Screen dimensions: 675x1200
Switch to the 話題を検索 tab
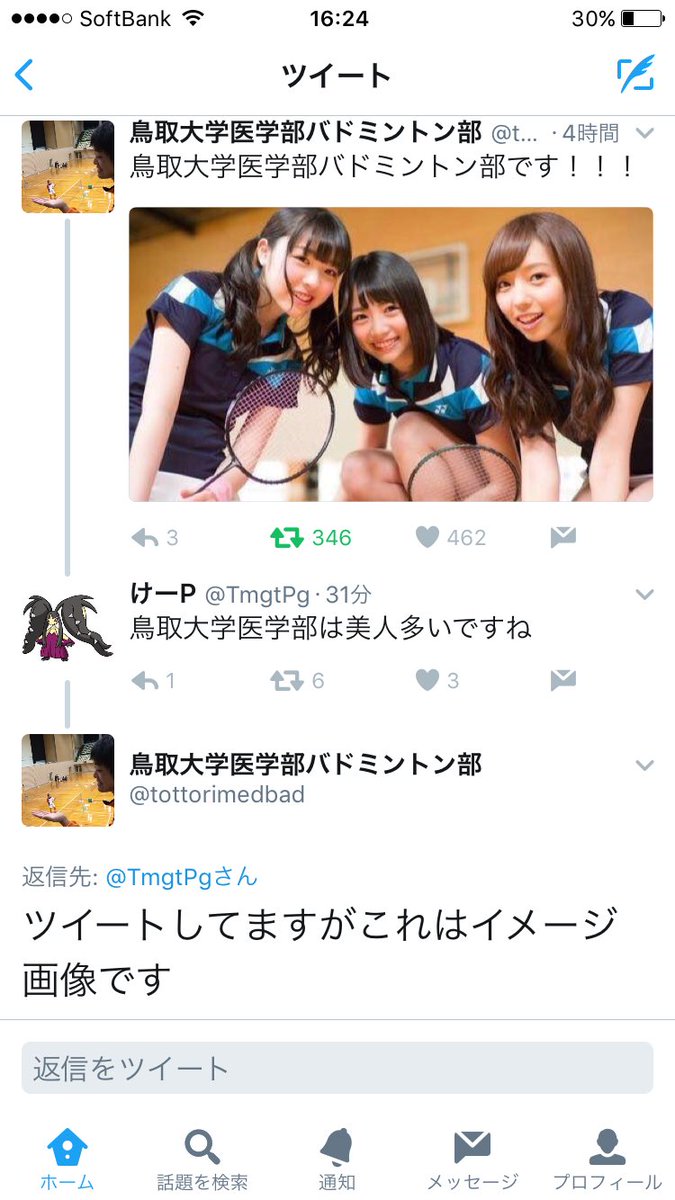(x=202, y=1160)
